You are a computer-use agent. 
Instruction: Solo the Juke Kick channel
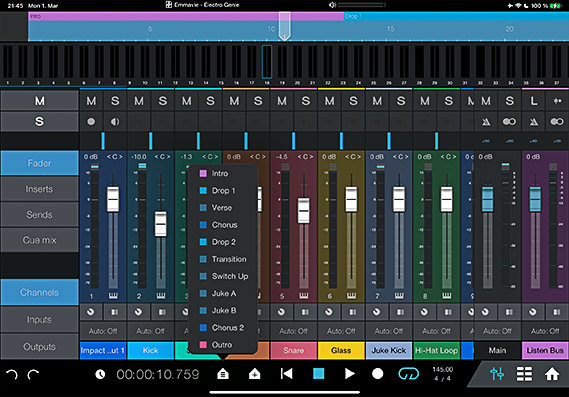point(401,101)
